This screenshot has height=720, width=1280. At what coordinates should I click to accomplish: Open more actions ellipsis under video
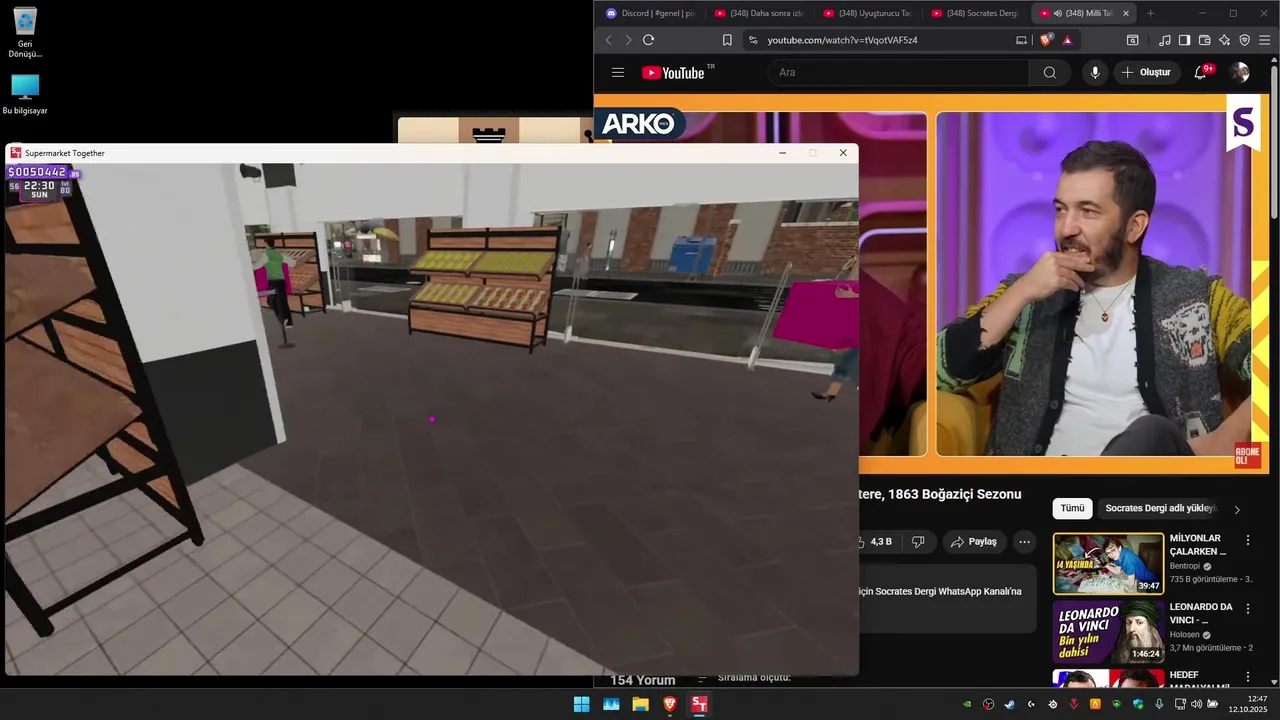pyautogui.click(x=1024, y=541)
